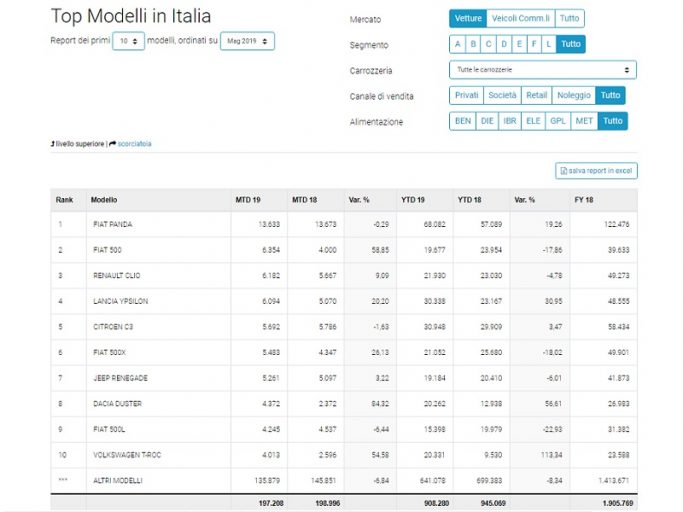Open the number of models dropdown
The height and width of the screenshot is (512, 683).
point(128,41)
